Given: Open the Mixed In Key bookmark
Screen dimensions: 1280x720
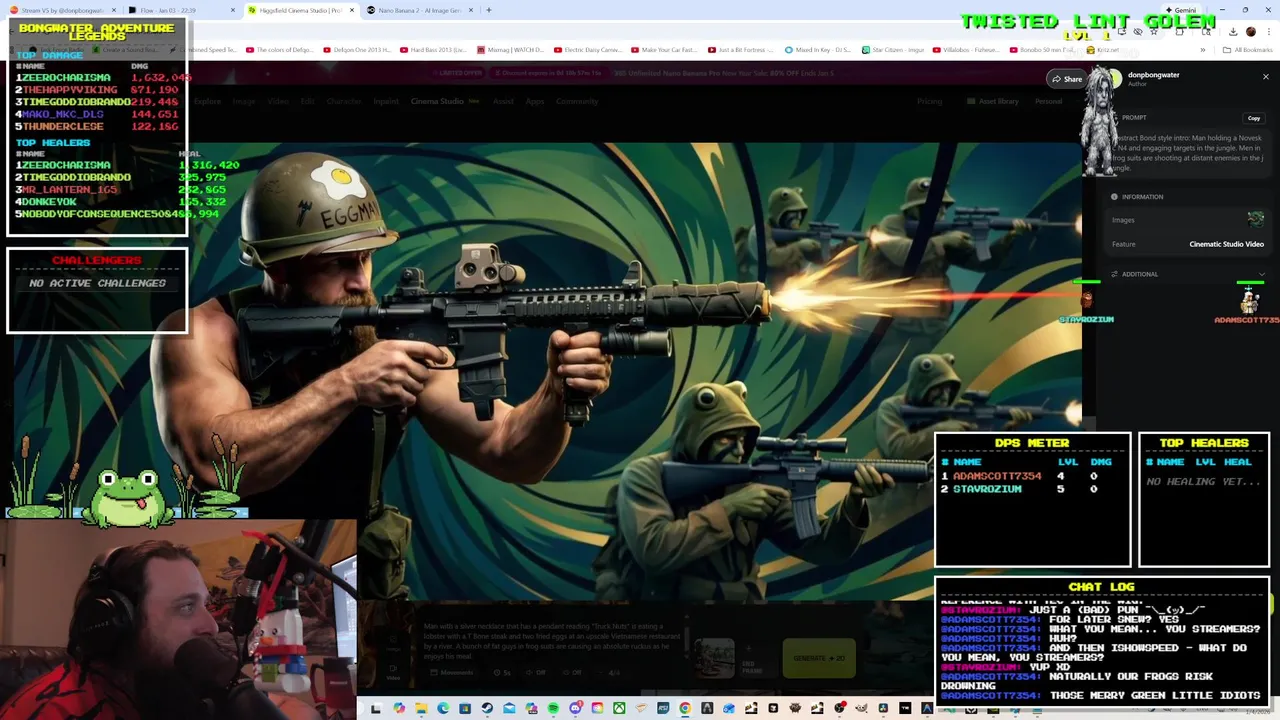Looking at the screenshot, I should 817,49.
